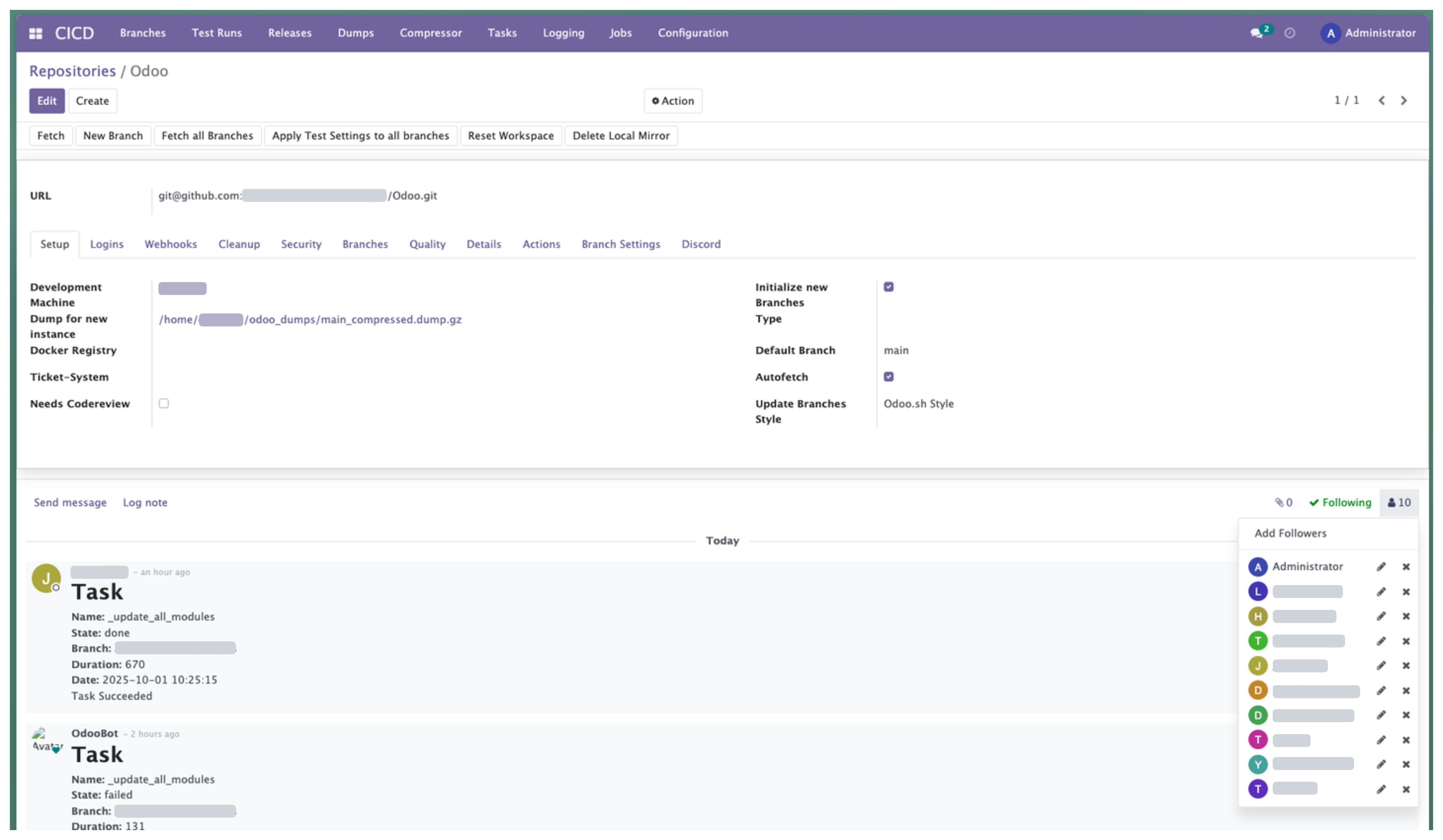This screenshot has height=840, width=1443.
Task: Open the Logging menu
Action: tap(563, 33)
